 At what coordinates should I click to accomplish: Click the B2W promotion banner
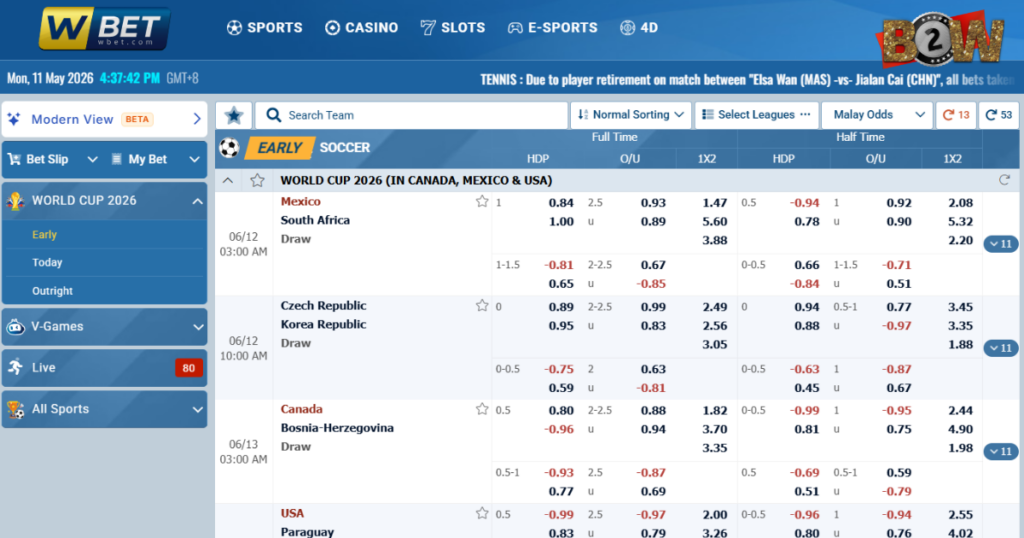click(x=942, y=39)
